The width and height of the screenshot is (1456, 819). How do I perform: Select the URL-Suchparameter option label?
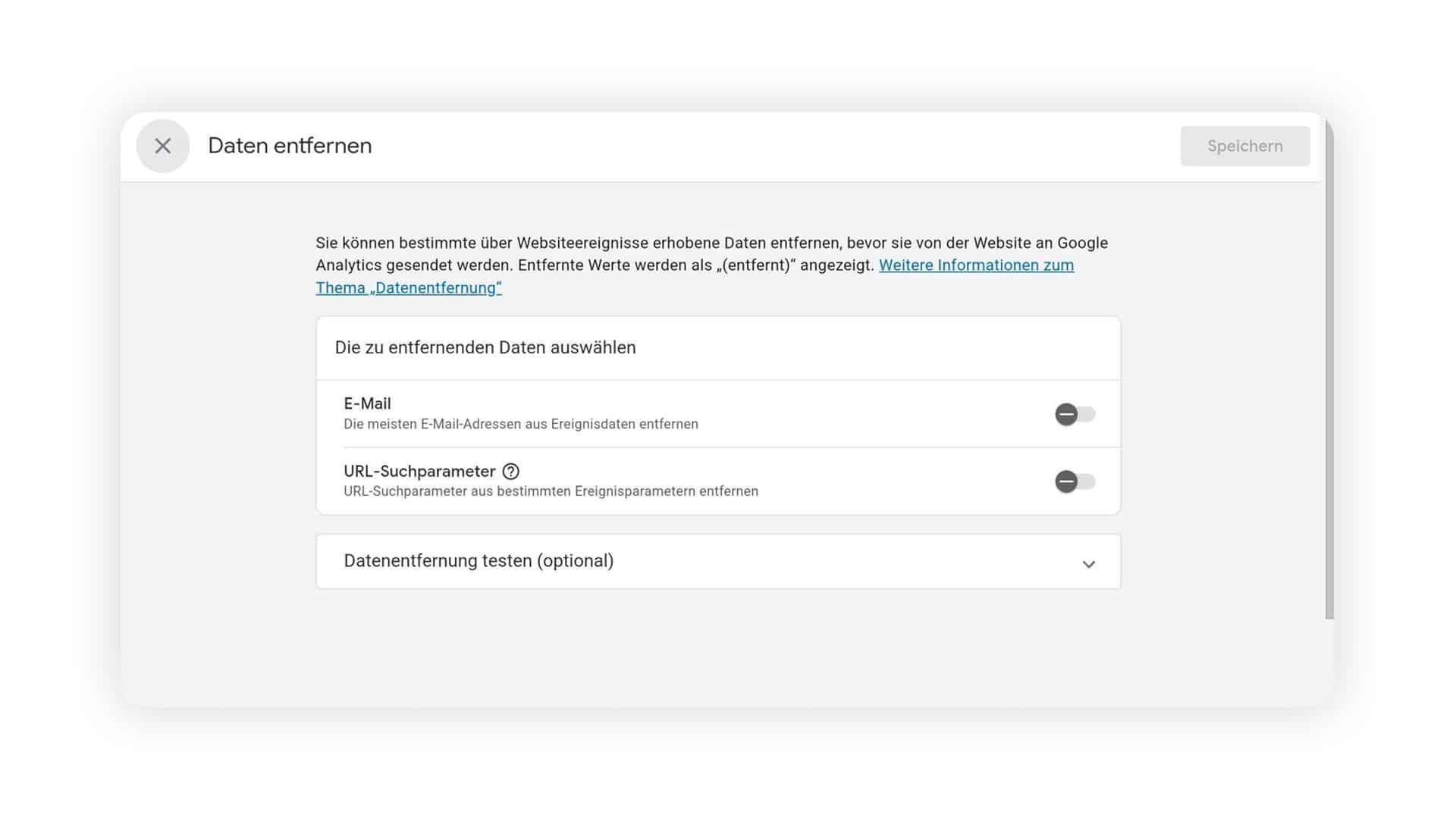pyautogui.click(x=419, y=471)
